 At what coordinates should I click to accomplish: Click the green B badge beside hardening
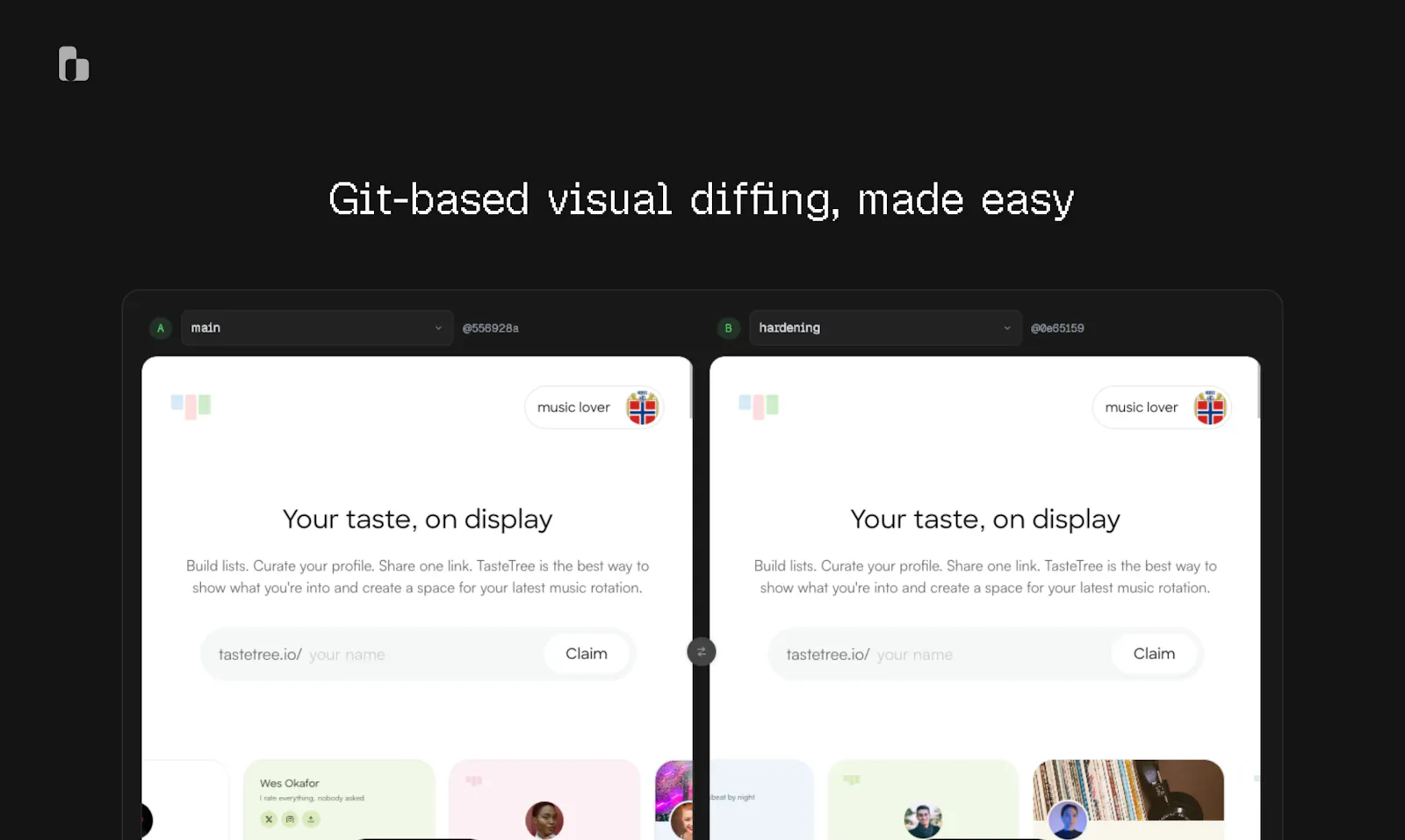728,327
